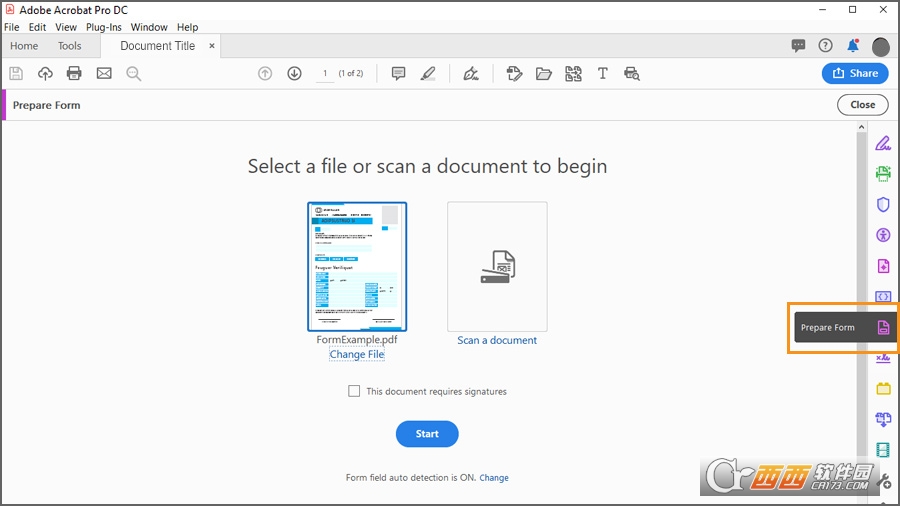Close the Prepare Form toolbar
900x506 pixels.
pos(863,105)
